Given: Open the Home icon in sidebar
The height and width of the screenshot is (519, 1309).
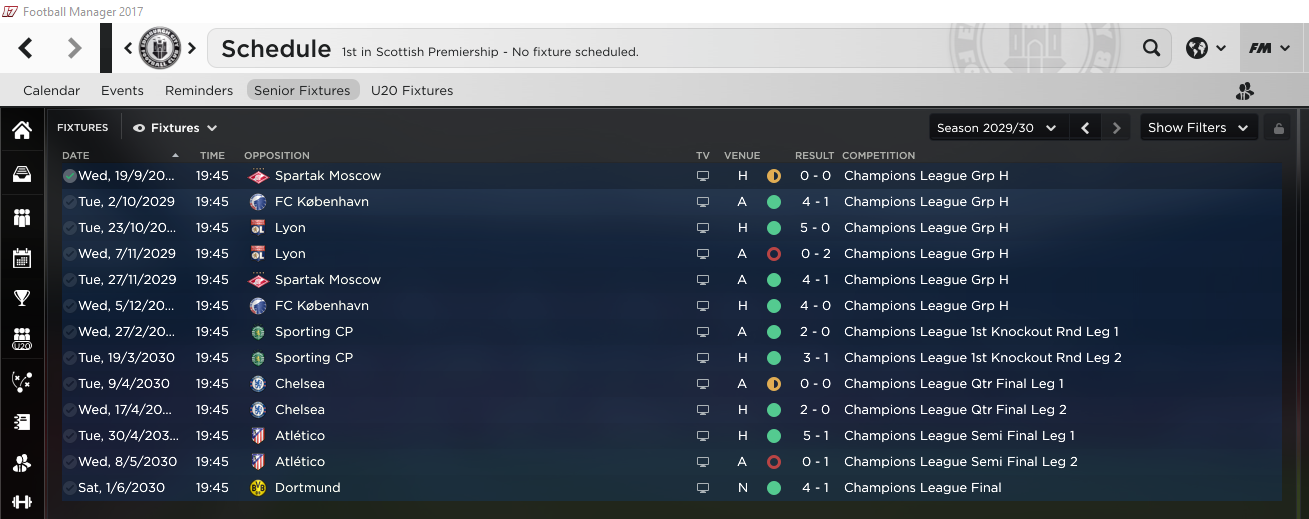Looking at the screenshot, I should pos(21,131).
